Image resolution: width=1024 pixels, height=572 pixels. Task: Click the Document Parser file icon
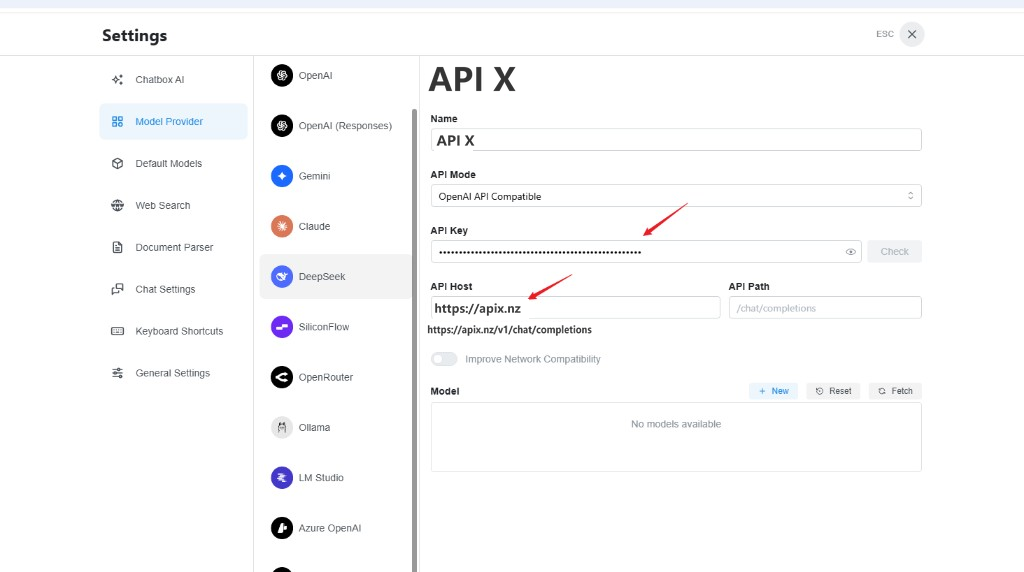(x=118, y=247)
